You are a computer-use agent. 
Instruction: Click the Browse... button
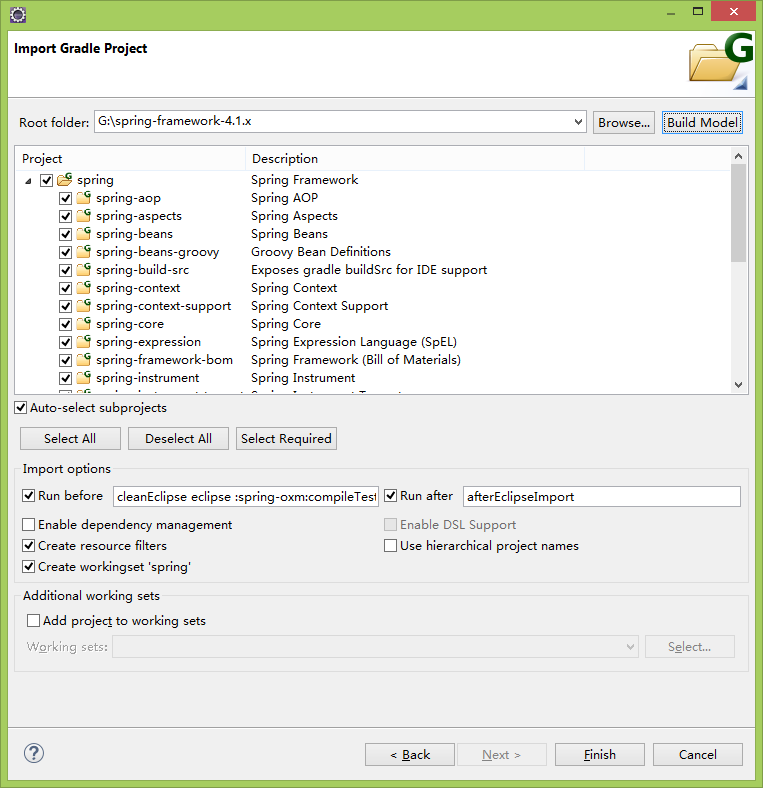624,123
